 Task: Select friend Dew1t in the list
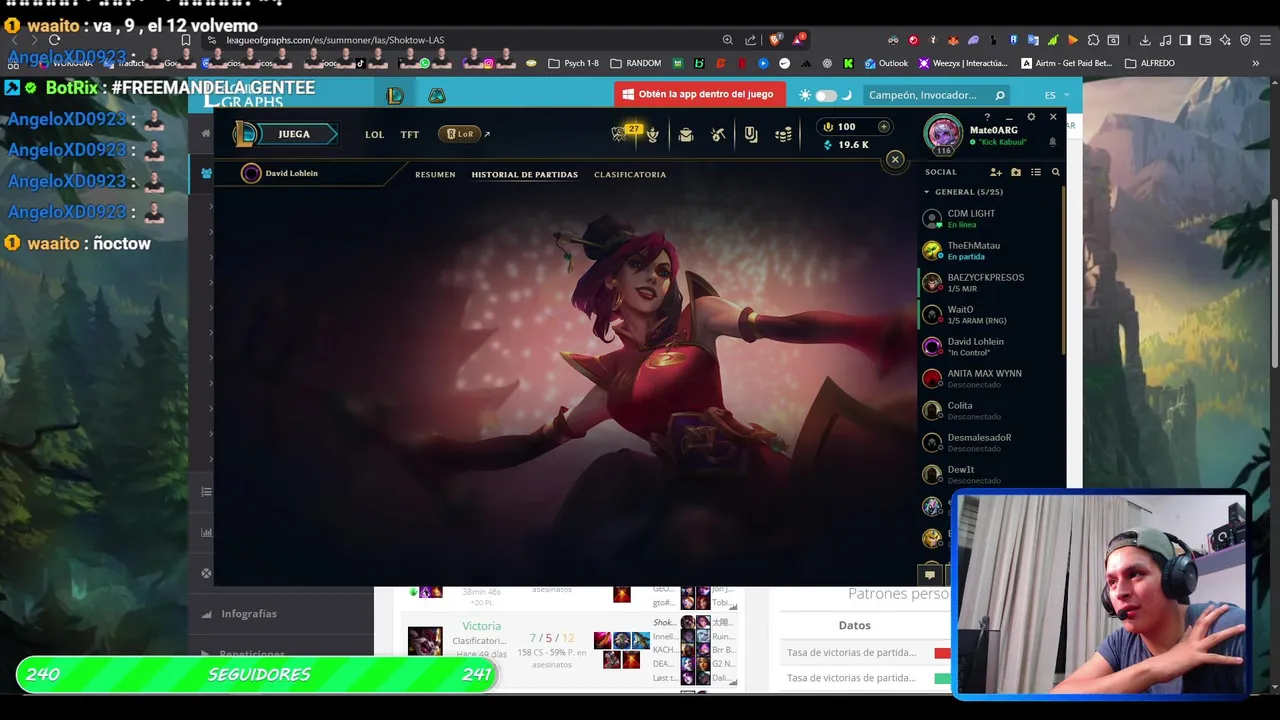click(990, 474)
